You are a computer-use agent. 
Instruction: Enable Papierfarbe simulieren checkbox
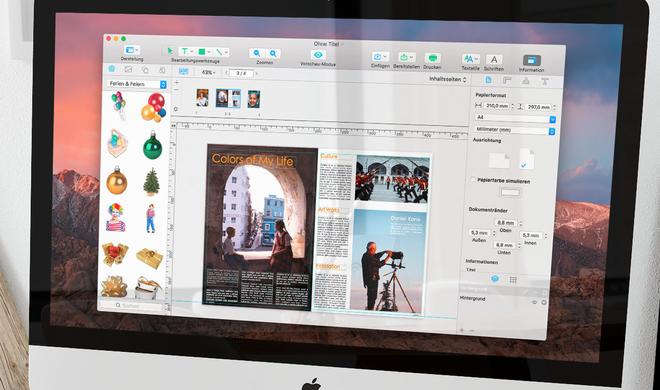(473, 179)
